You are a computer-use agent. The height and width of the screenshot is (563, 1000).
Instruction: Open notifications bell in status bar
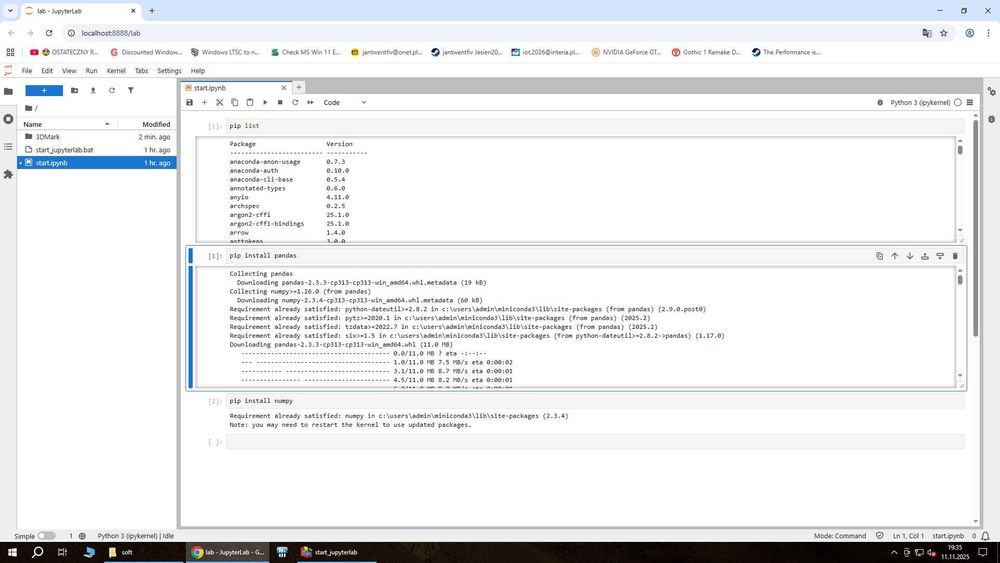tap(985, 536)
